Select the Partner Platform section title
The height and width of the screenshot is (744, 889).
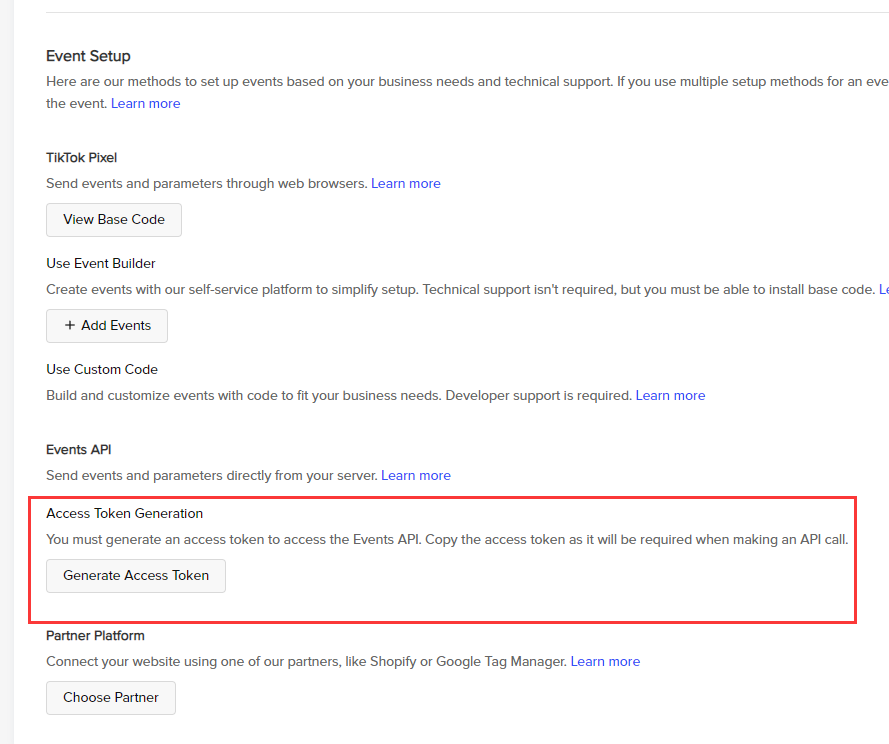(95, 636)
